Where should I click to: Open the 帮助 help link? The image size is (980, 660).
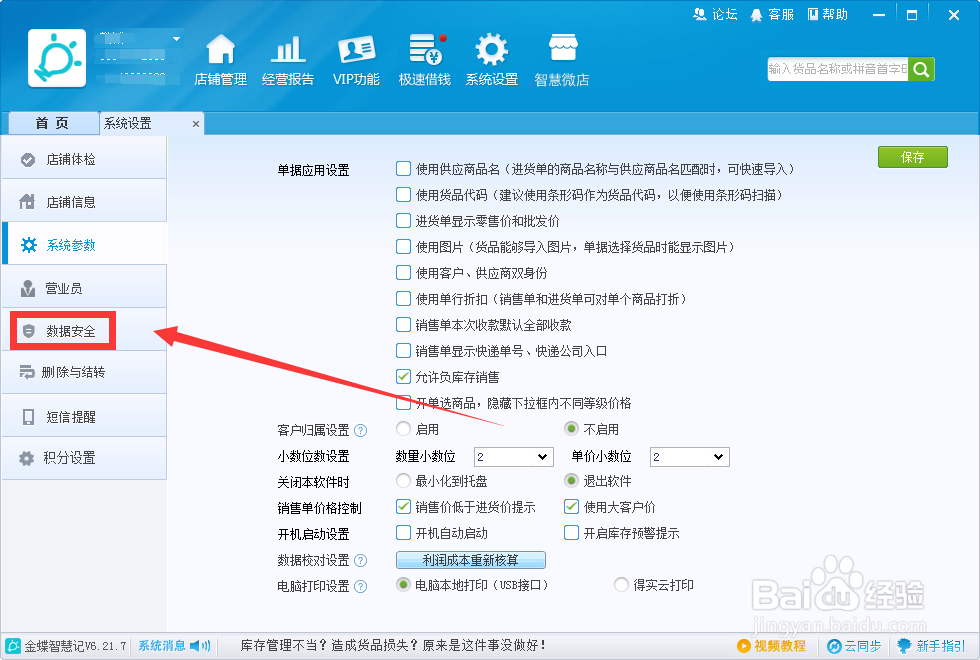(x=828, y=14)
